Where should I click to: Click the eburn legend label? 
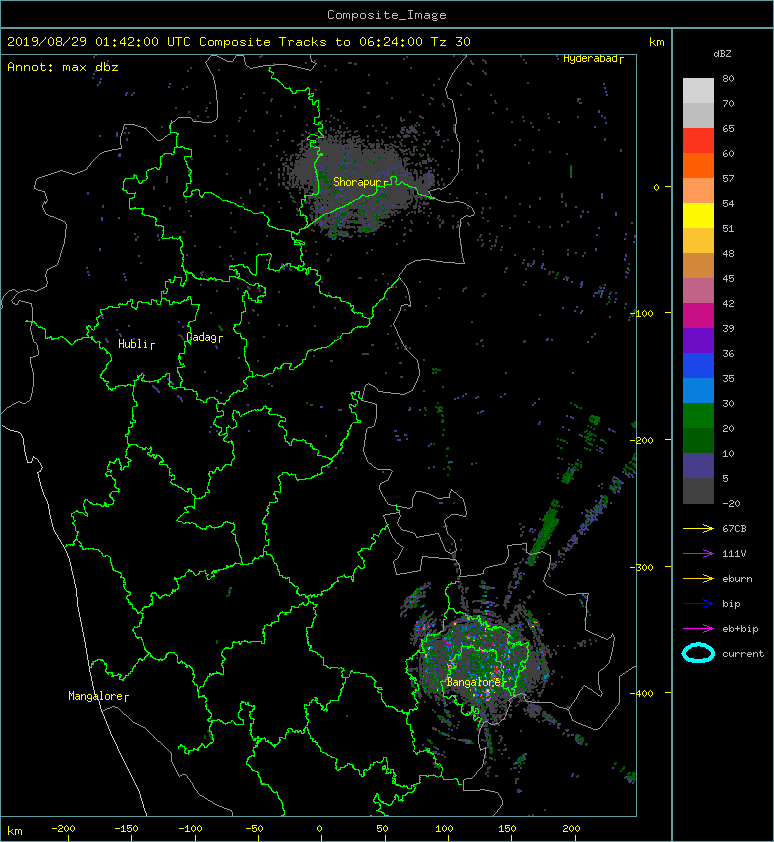click(x=737, y=579)
